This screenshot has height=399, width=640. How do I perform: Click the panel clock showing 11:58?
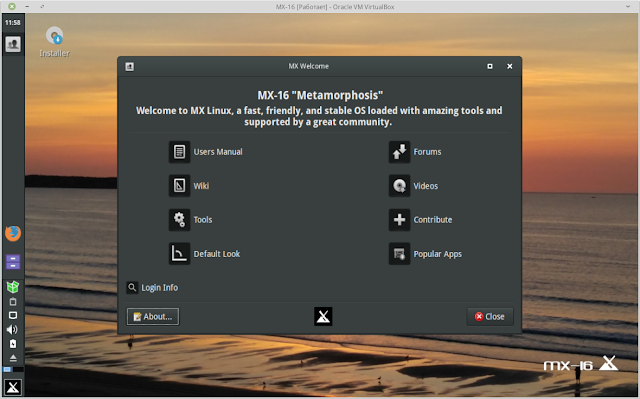(13, 22)
